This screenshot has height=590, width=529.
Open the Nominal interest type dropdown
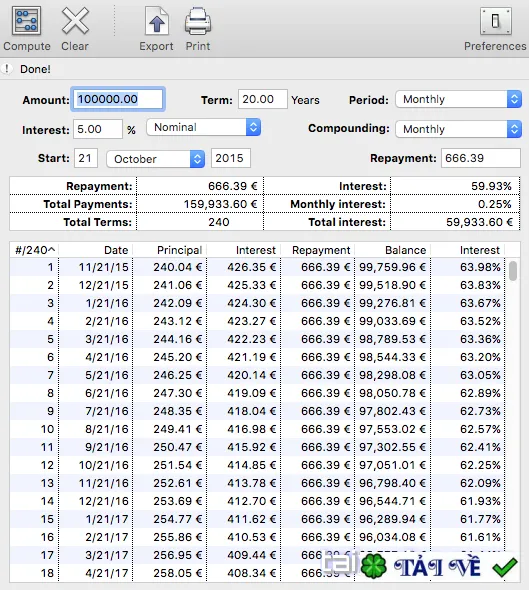(204, 127)
